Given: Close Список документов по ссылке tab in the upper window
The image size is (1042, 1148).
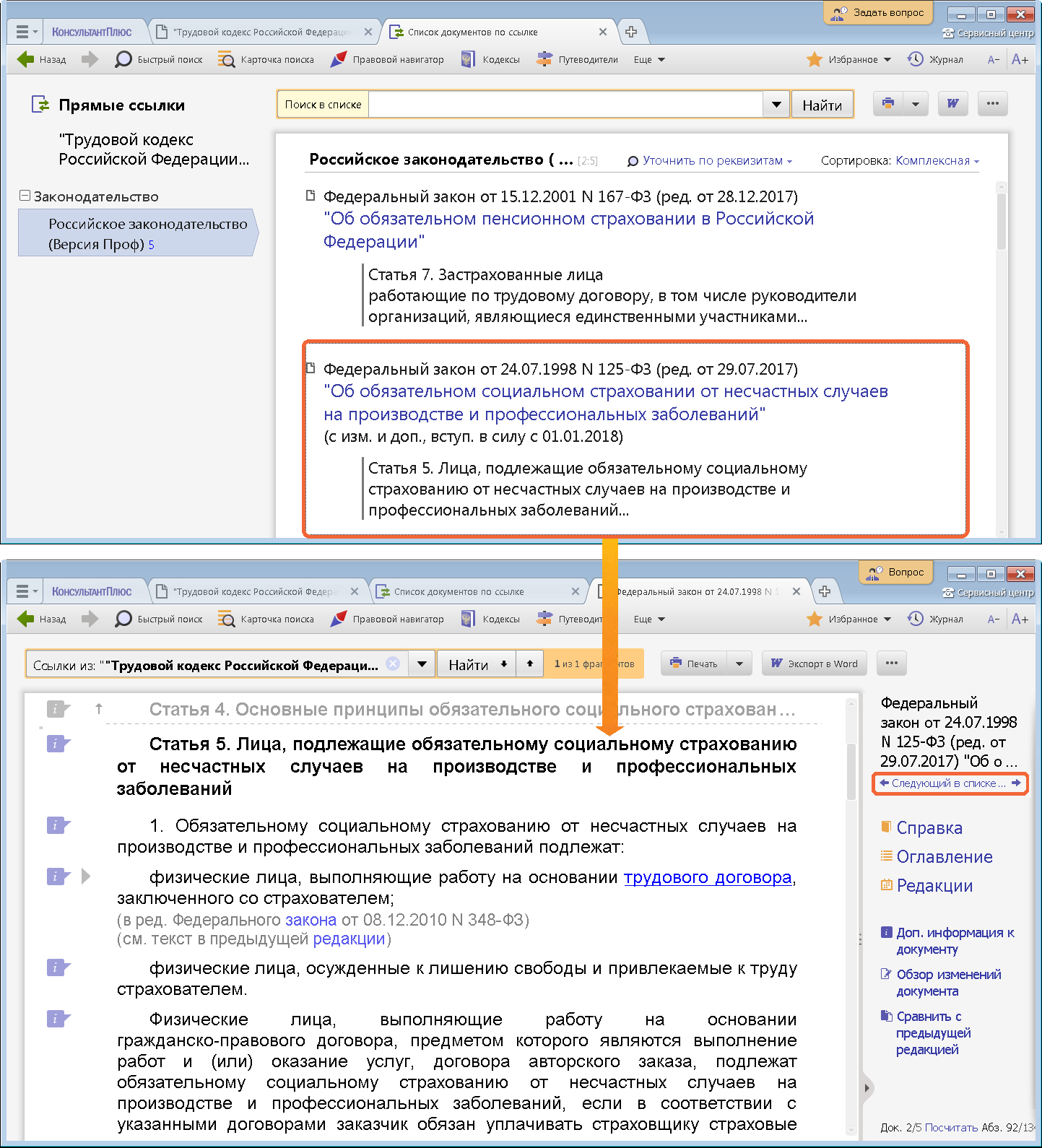Looking at the screenshot, I should (603, 32).
